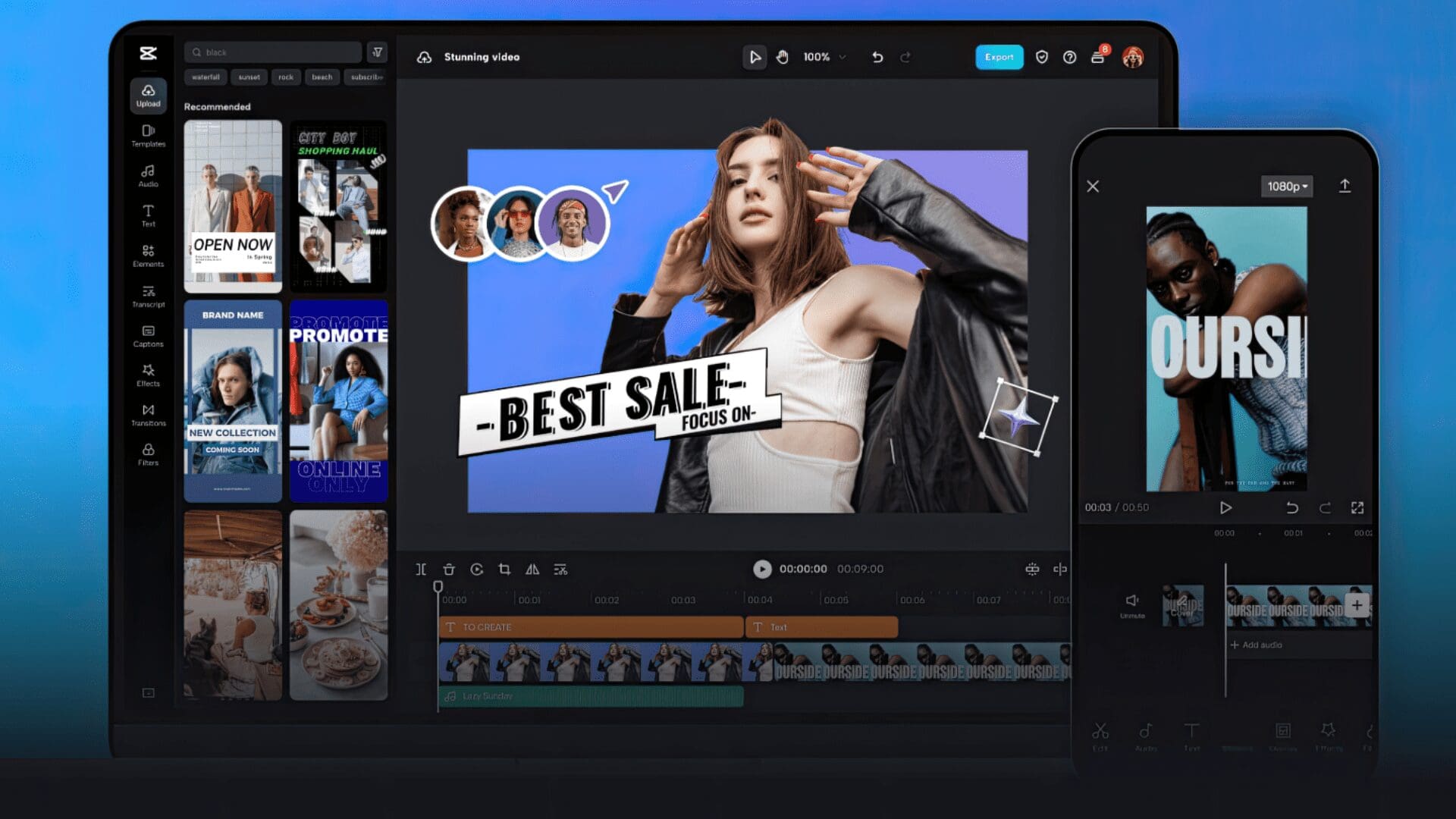The image size is (1456, 819).
Task: Switch to the Captions tab
Action: 148,335
